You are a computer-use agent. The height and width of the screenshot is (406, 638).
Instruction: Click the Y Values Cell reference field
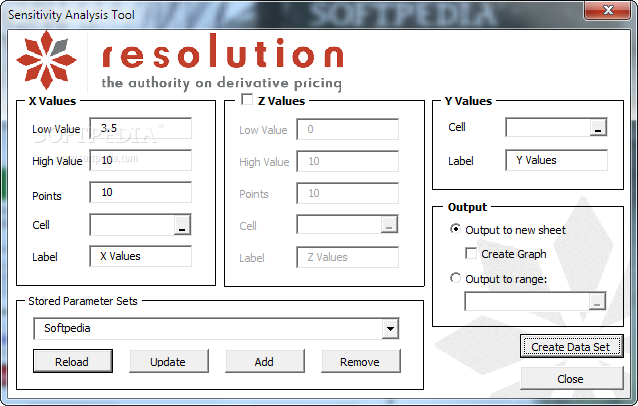(548, 127)
